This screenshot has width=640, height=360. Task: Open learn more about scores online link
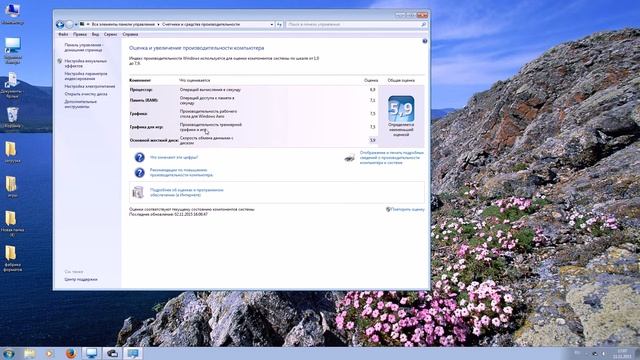point(187,192)
